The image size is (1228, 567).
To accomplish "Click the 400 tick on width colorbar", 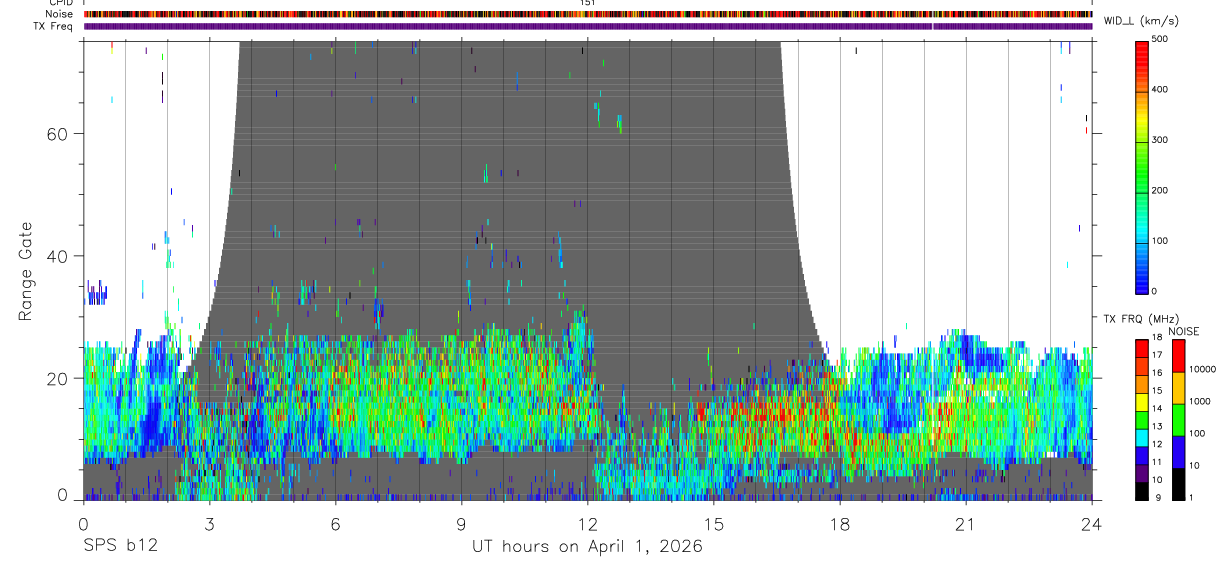I will tap(1161, 90).
